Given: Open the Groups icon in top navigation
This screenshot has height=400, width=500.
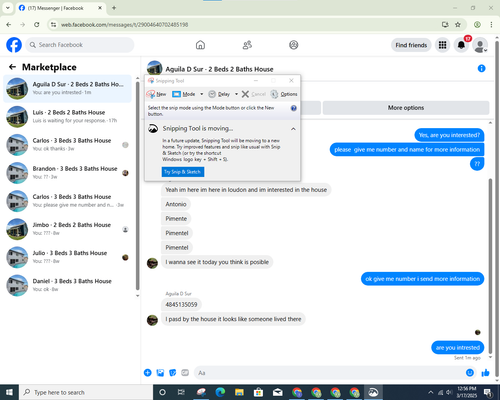Looking at the screenshot, I should (x=294, y=45).
